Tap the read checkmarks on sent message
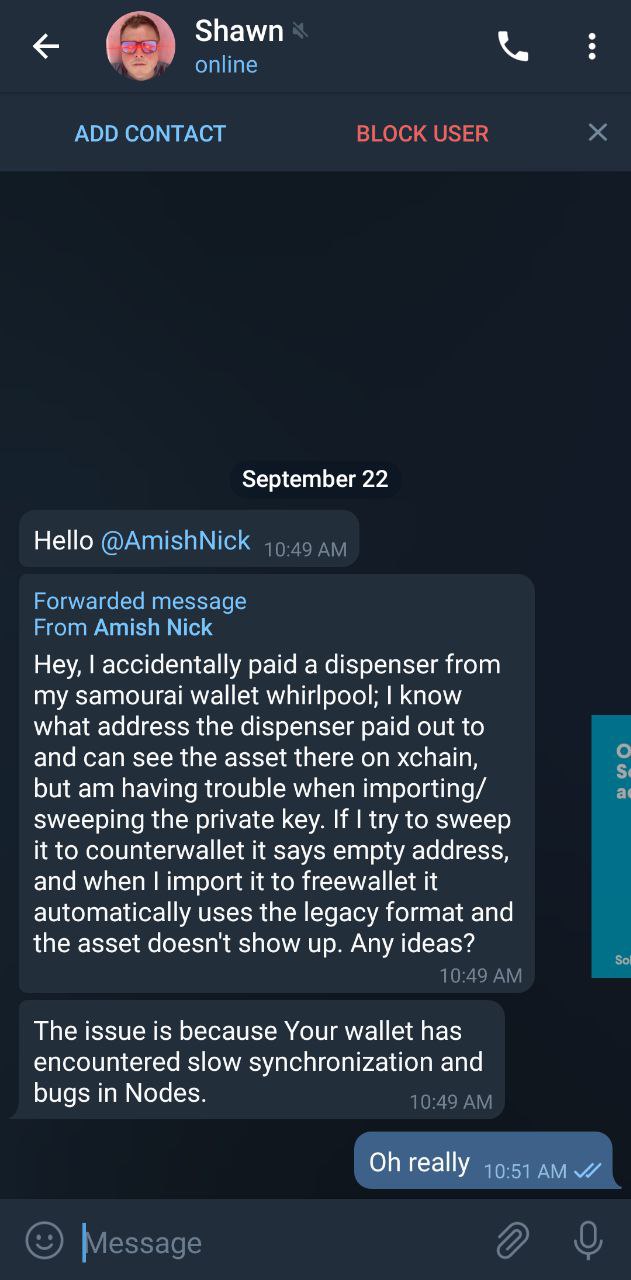The height and width of the screenshot is (1280, 631). point(587,1171)
